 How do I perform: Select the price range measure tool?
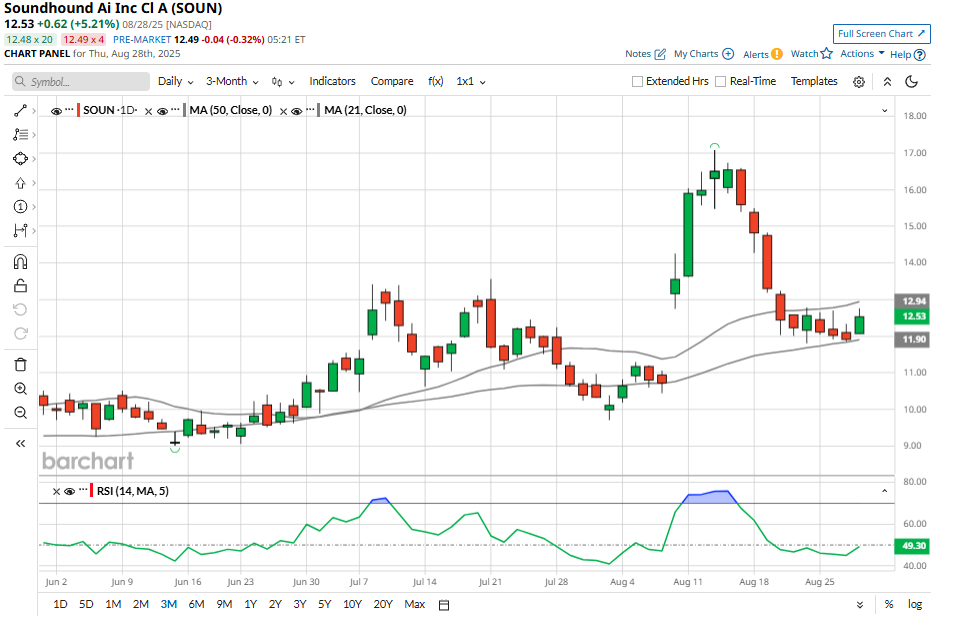pos(20,231)
